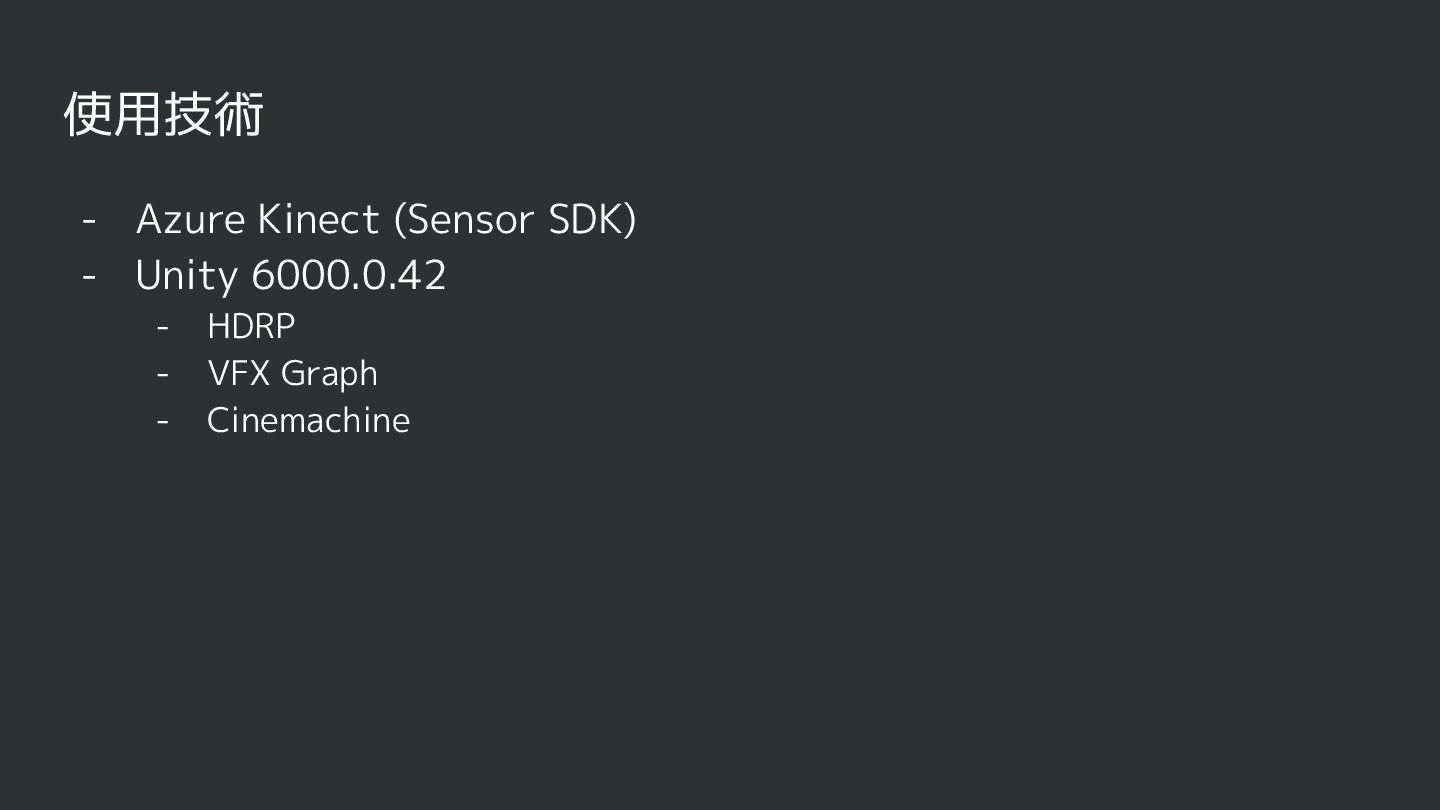Viewport: 1440px width, 810px height.
Task: Click the dash marker before Cinemachine
Action: coord(163,420)
